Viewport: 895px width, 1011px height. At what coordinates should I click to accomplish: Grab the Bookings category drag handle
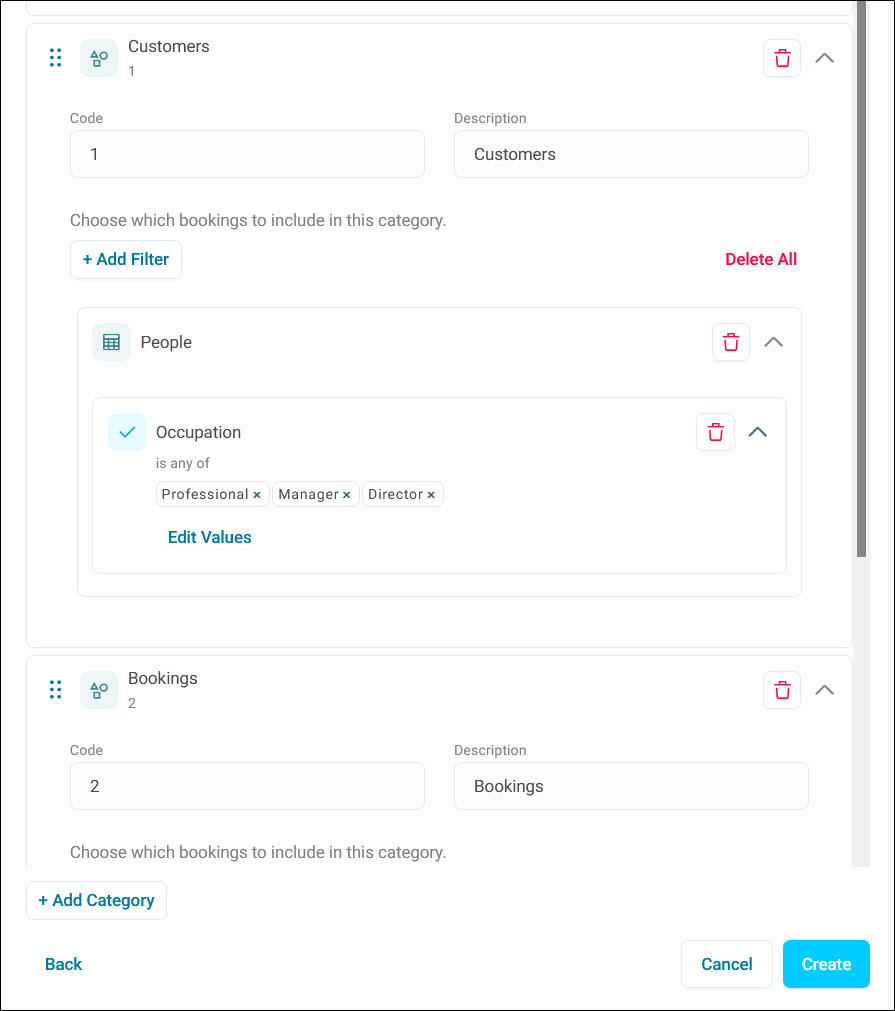[55, 690]
